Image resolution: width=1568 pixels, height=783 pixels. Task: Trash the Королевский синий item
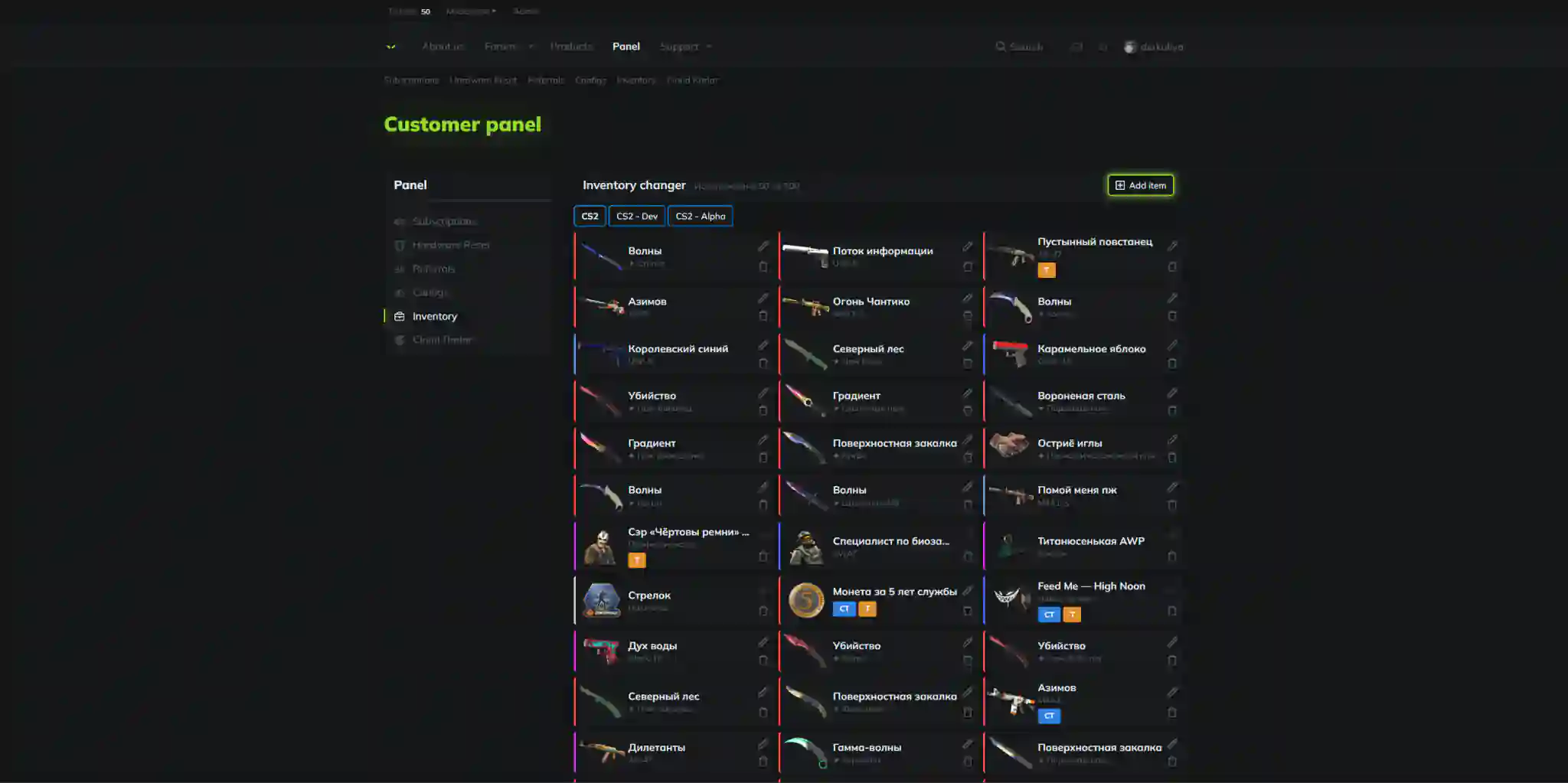coord(763,364)
